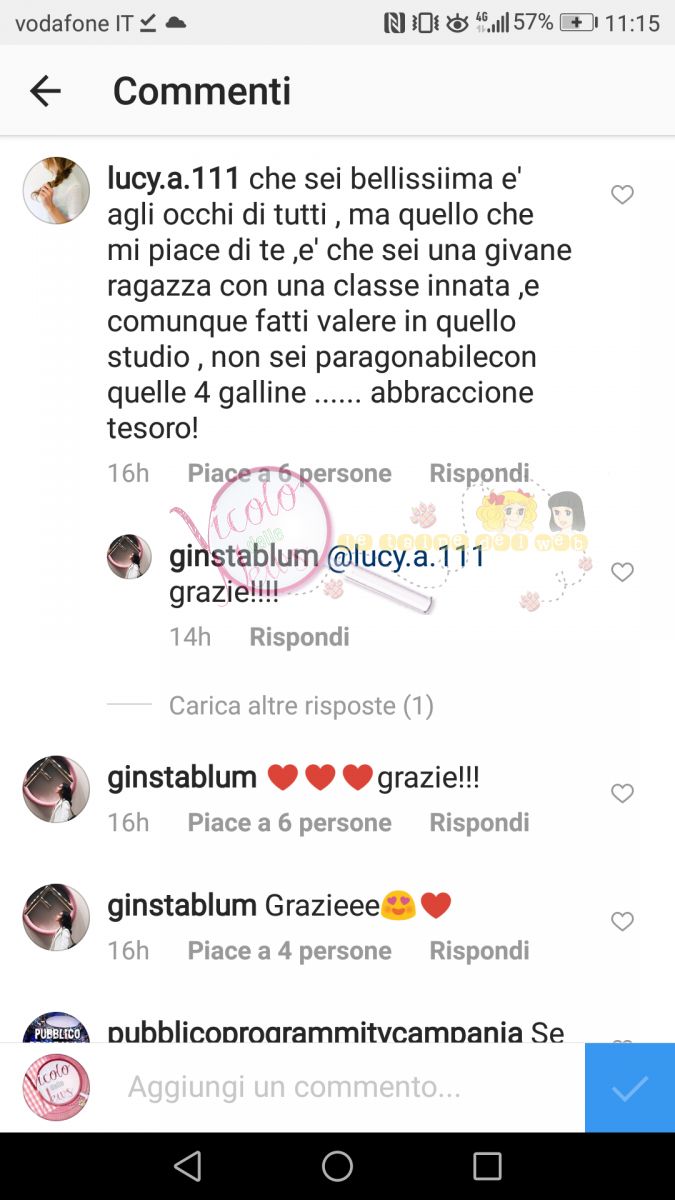The width and height of the screenshot is (675, 1200).
Task: Like ginstablum's reply to @lucy.a.111
Action: [x=622, y=572]
